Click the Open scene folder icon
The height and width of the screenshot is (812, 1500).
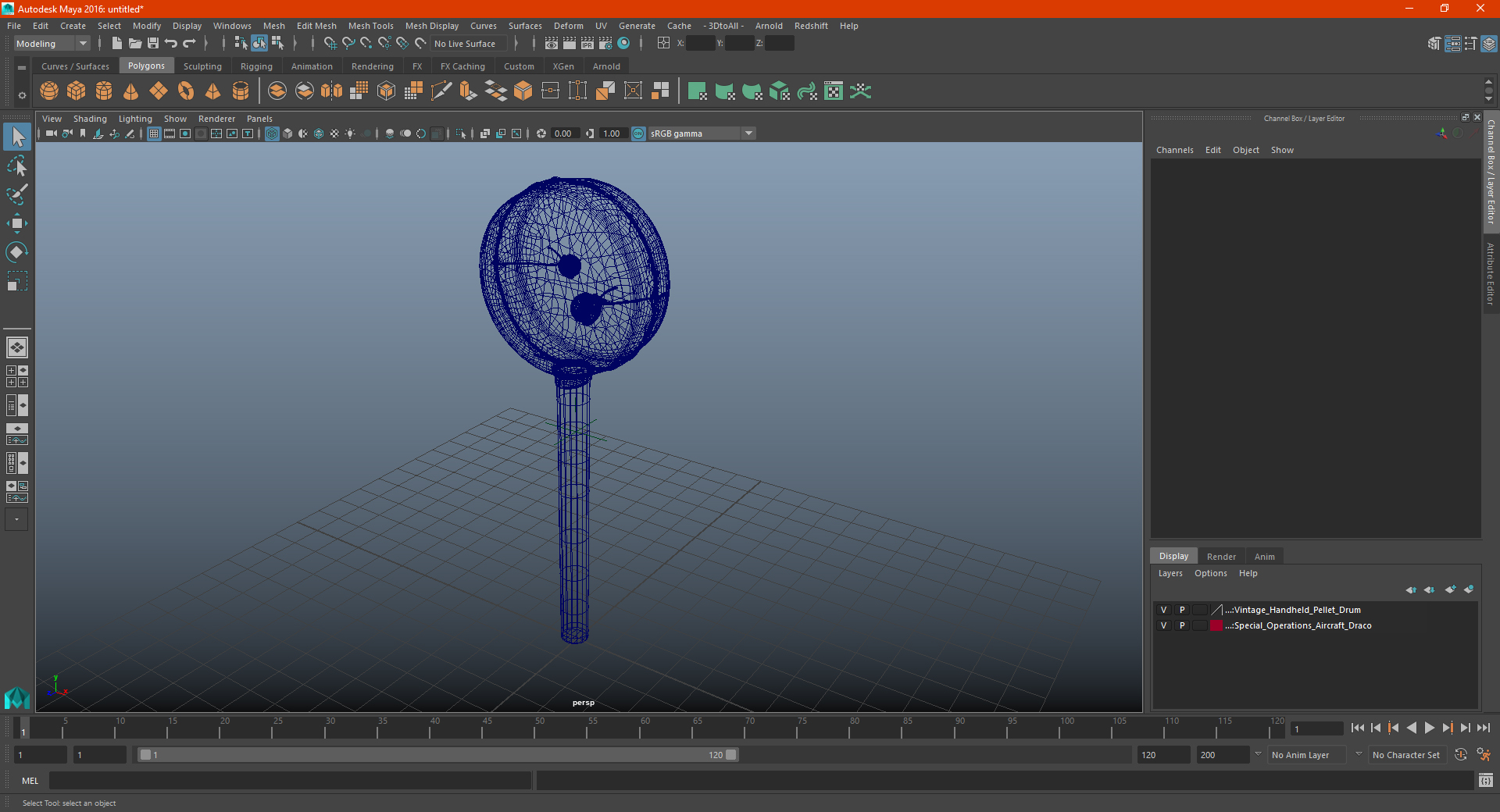click(135, 44)
